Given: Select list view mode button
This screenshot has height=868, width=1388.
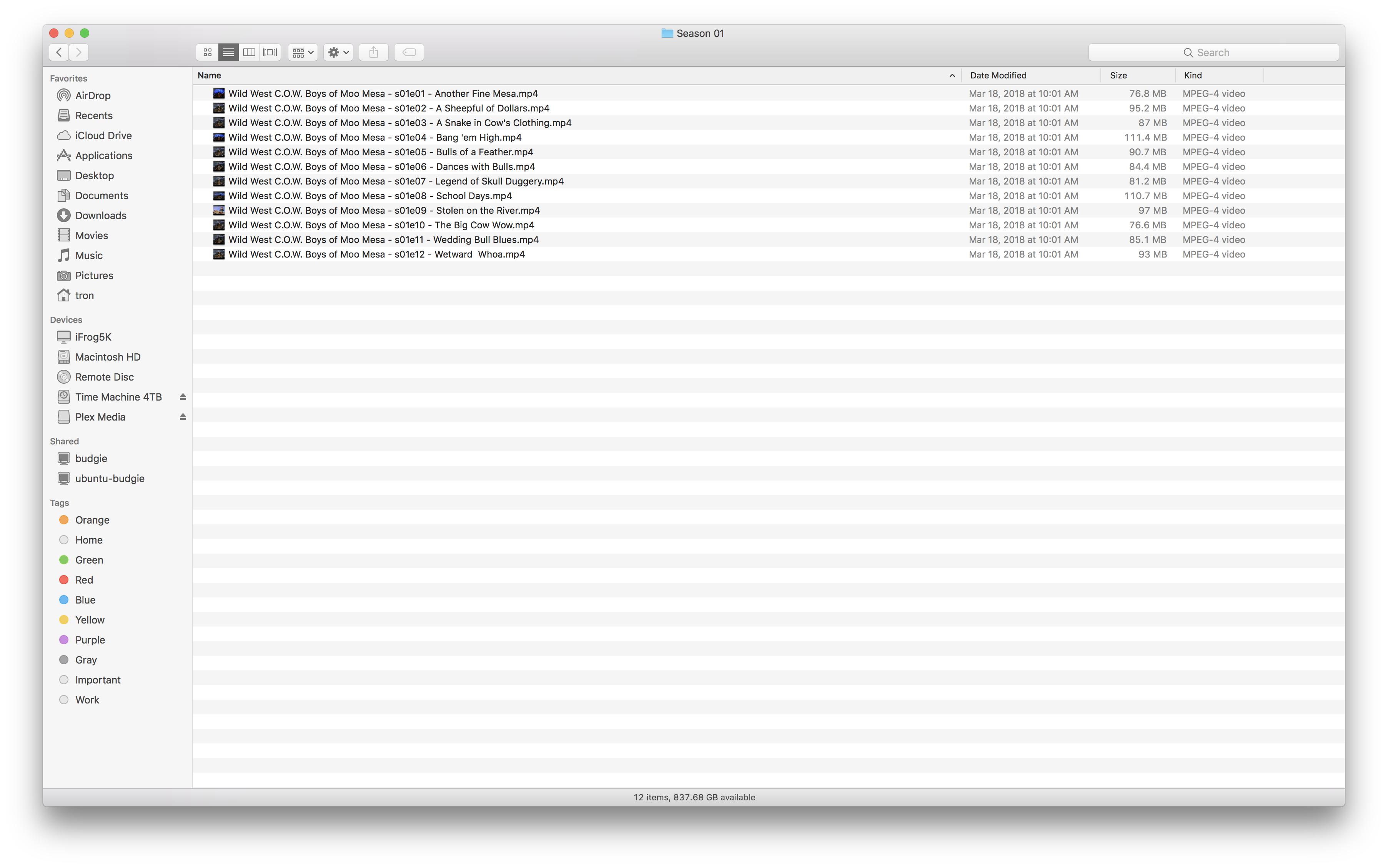Looking at the screenshot, I should pos(228,52).
